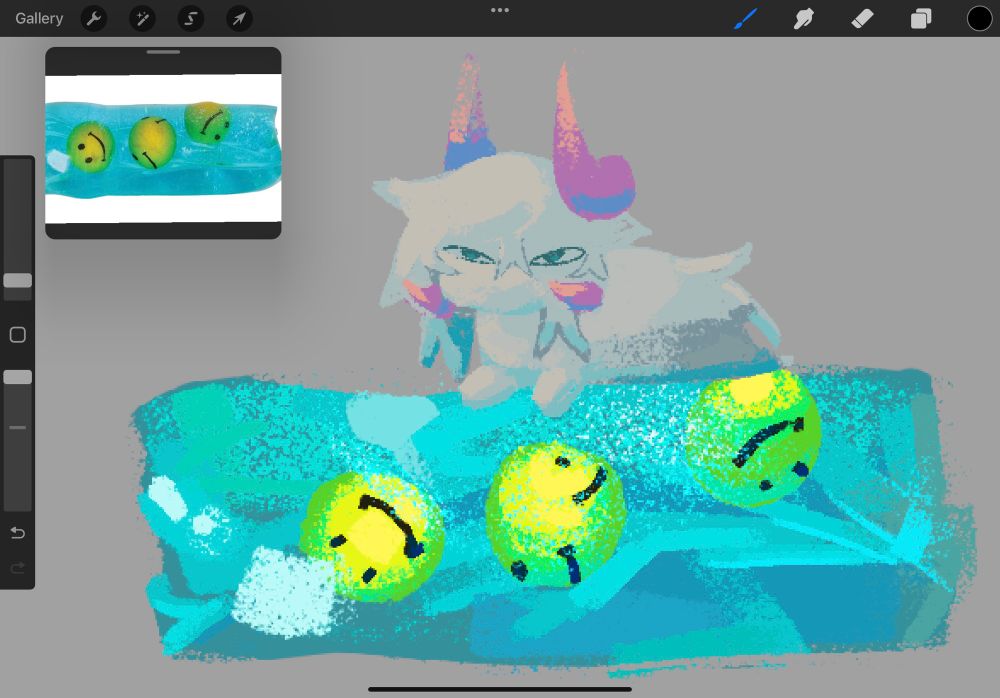This screenshot has height=698, width=1000.
Task: Undo the last stroke
Action: (18, 533)
